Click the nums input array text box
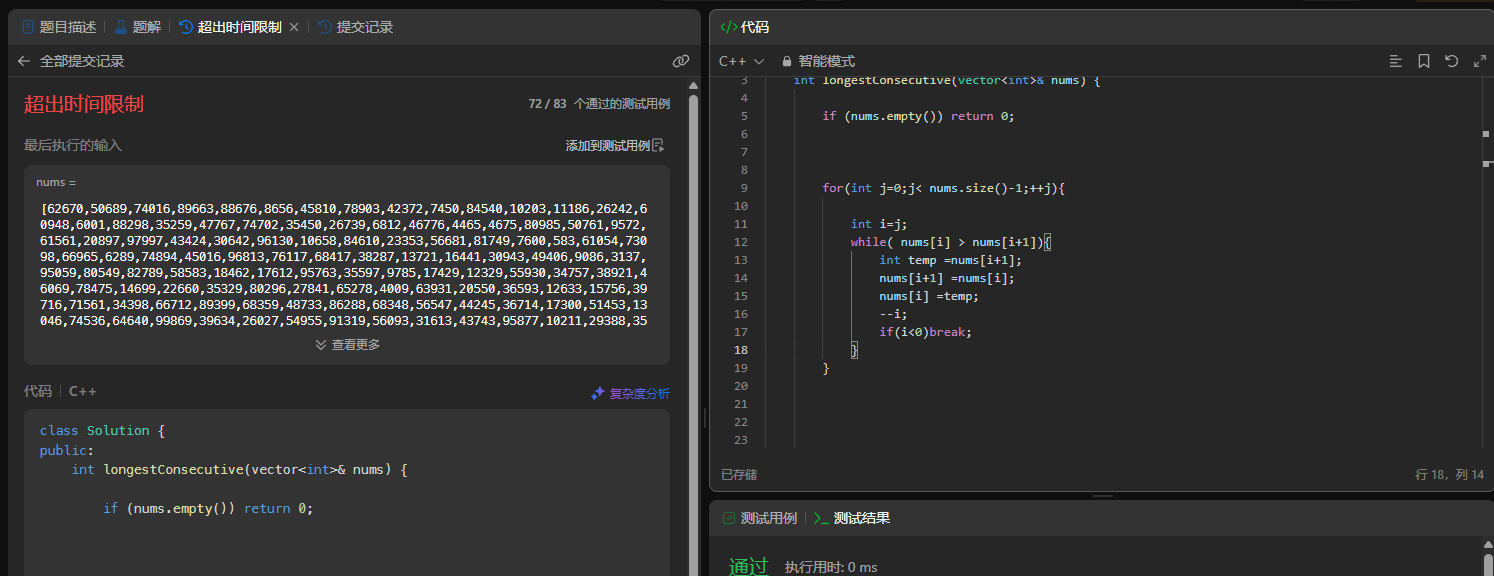This screenshot has height=576, width=1494. point(347,265)
